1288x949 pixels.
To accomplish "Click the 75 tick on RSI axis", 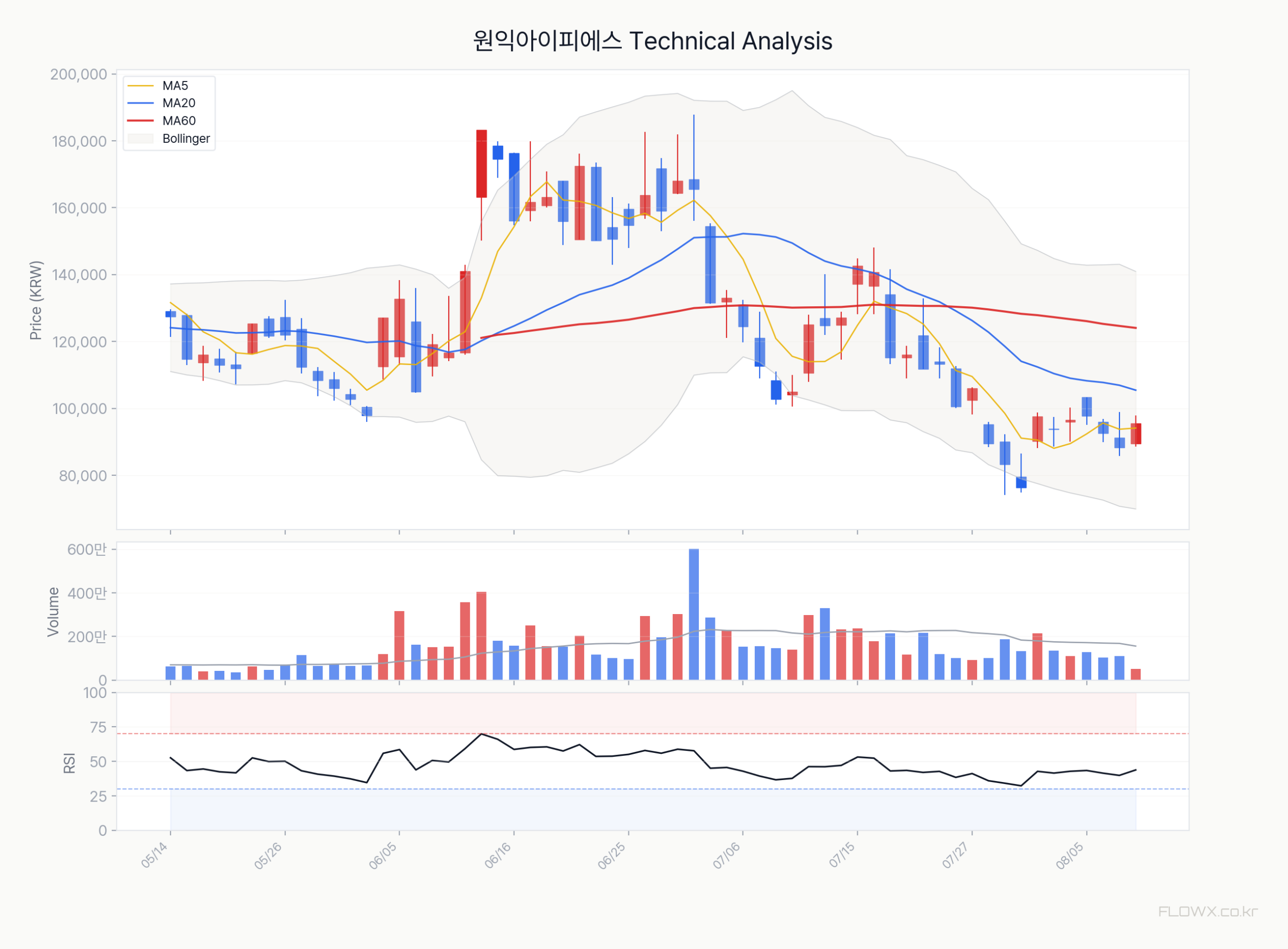I will (98, 727).
